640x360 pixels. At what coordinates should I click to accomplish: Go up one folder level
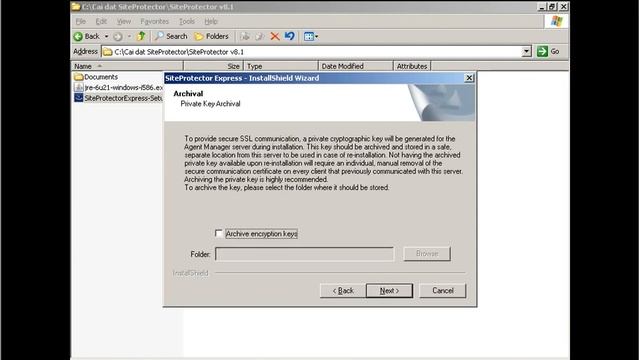[x=141, y=36]
